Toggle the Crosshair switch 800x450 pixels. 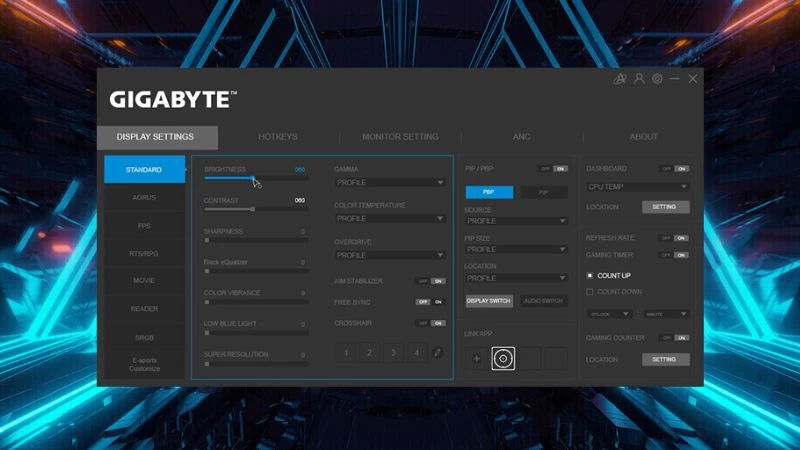pyautogui.click(x=431, y=323)
